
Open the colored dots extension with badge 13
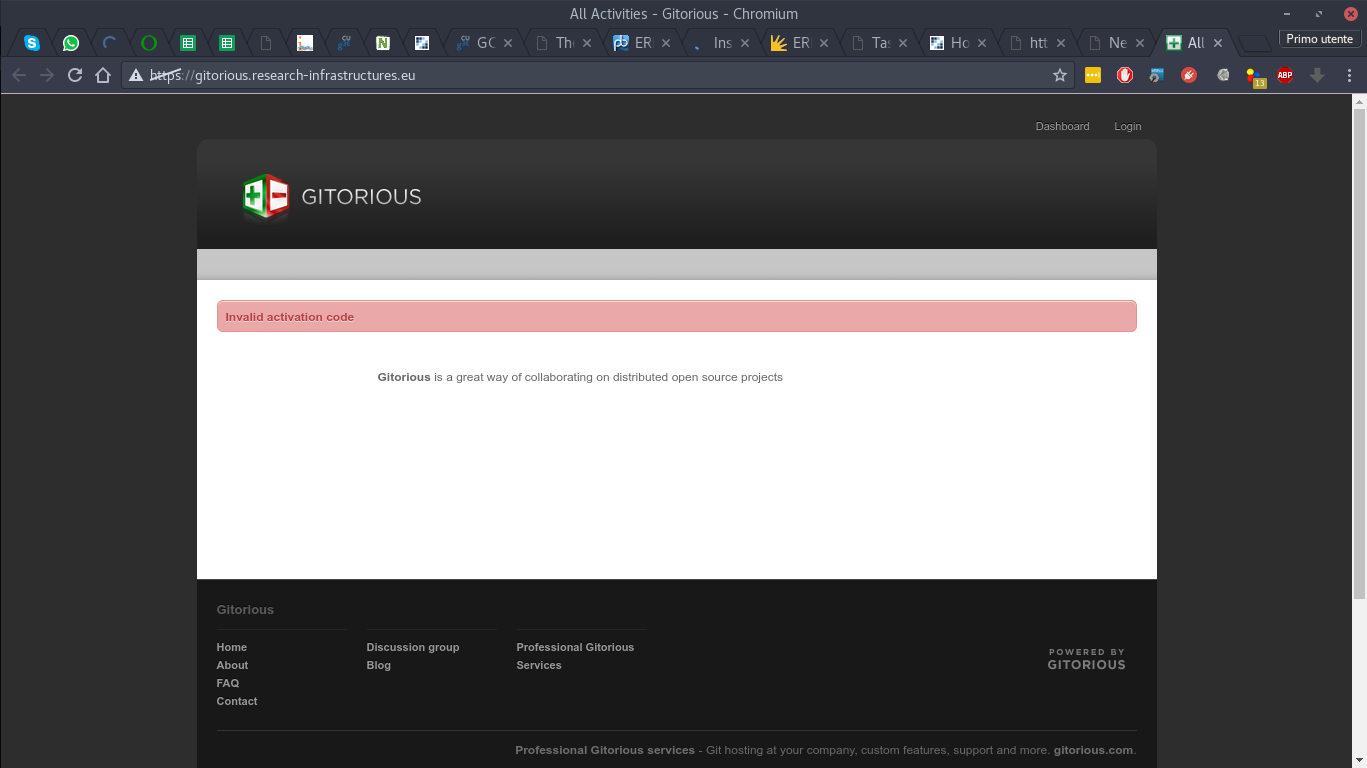pos(1255,77)
